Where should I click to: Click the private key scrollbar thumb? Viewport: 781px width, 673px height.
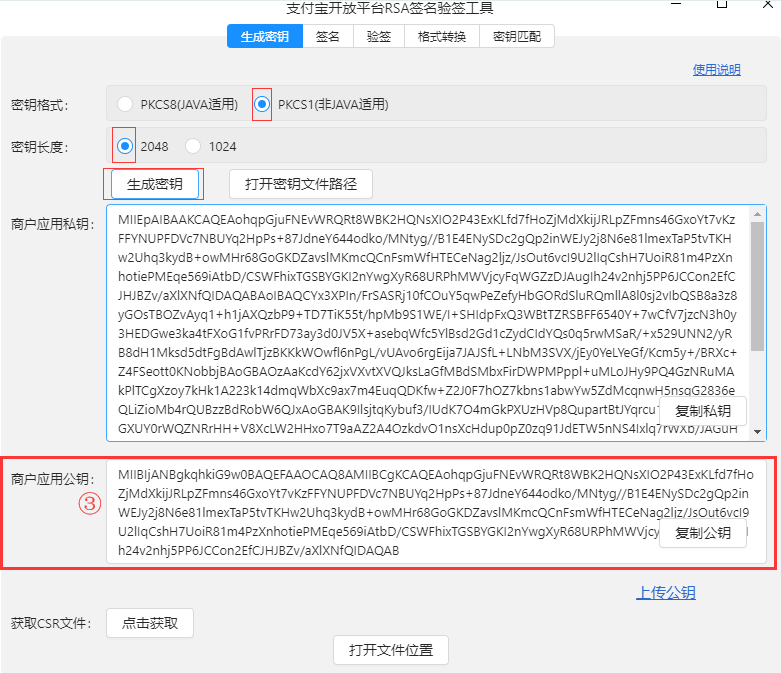pos(758,286)
